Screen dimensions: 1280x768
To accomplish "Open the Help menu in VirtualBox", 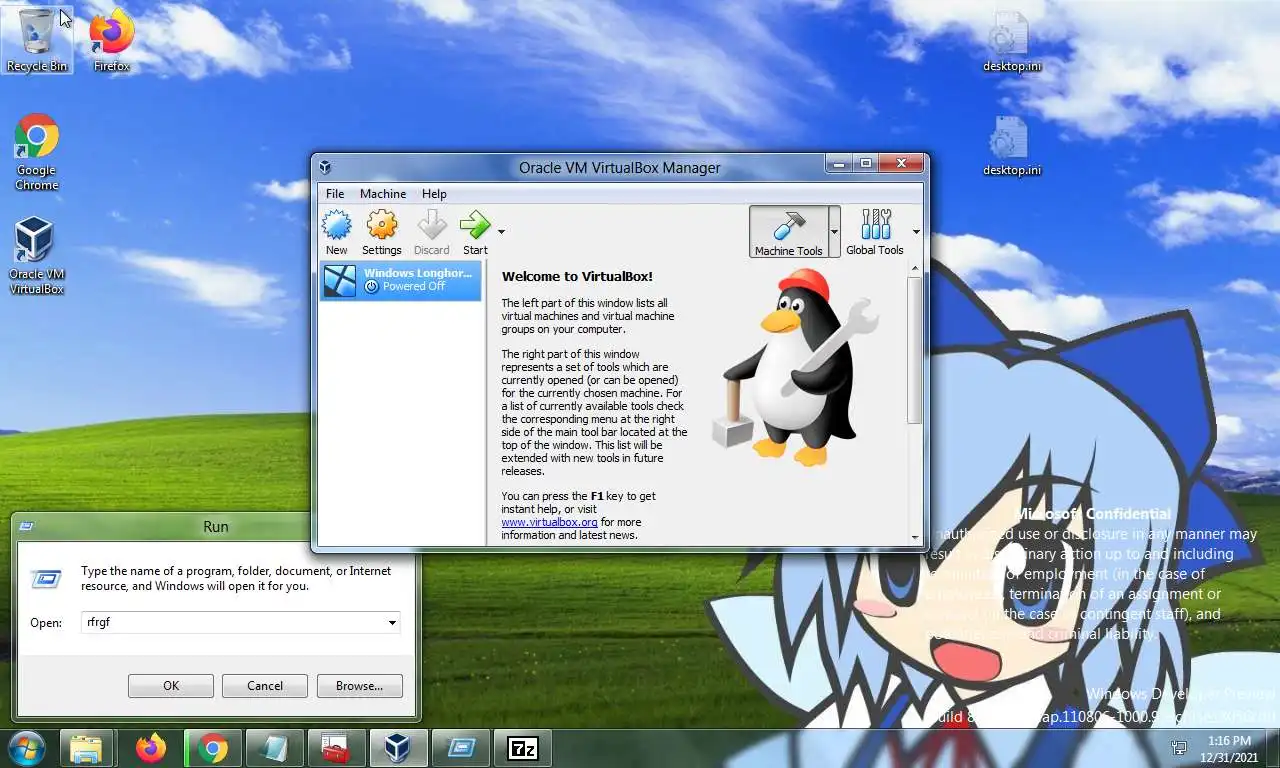I will coord(434,194).
